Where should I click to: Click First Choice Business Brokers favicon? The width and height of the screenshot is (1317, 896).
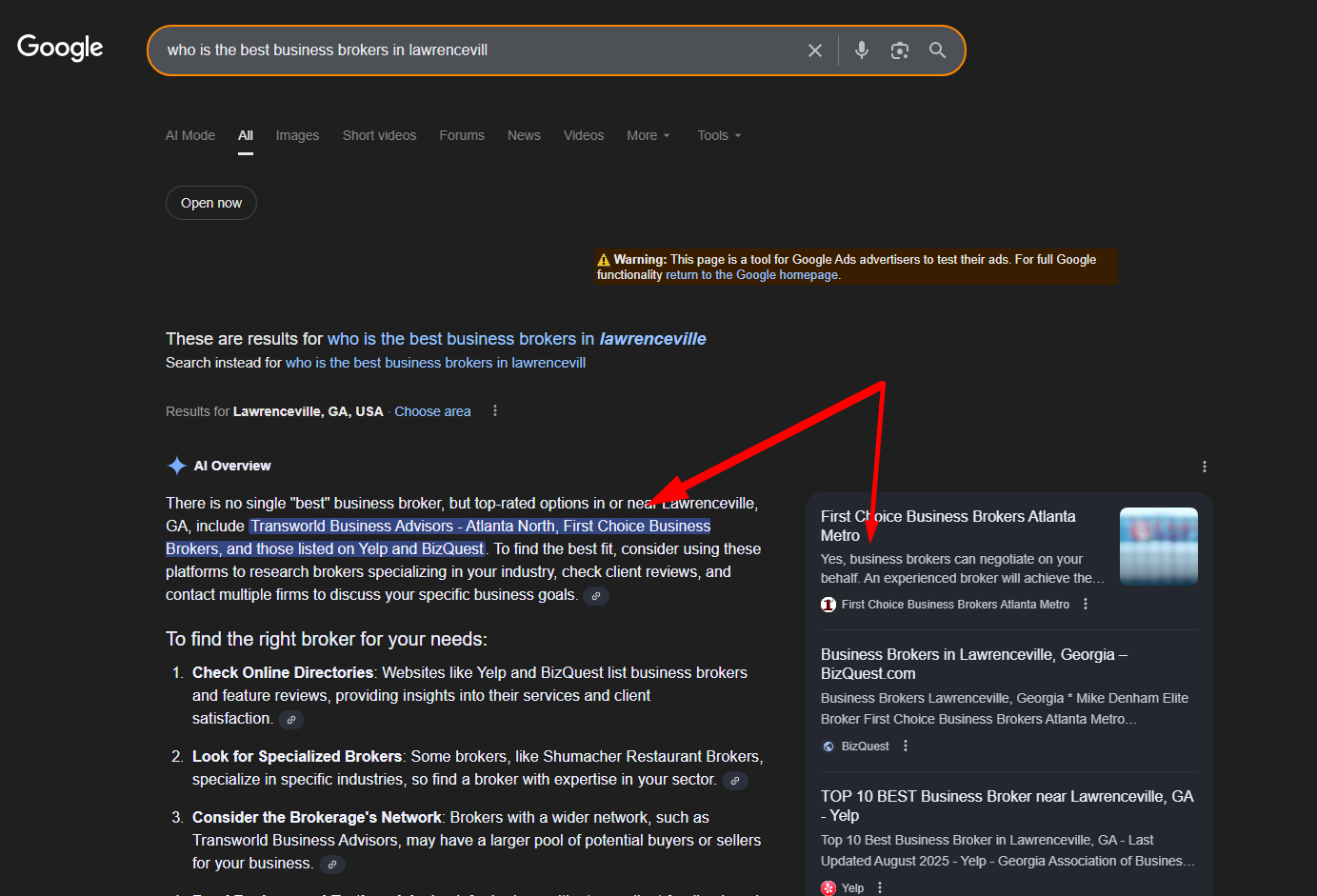coord(828,605)
